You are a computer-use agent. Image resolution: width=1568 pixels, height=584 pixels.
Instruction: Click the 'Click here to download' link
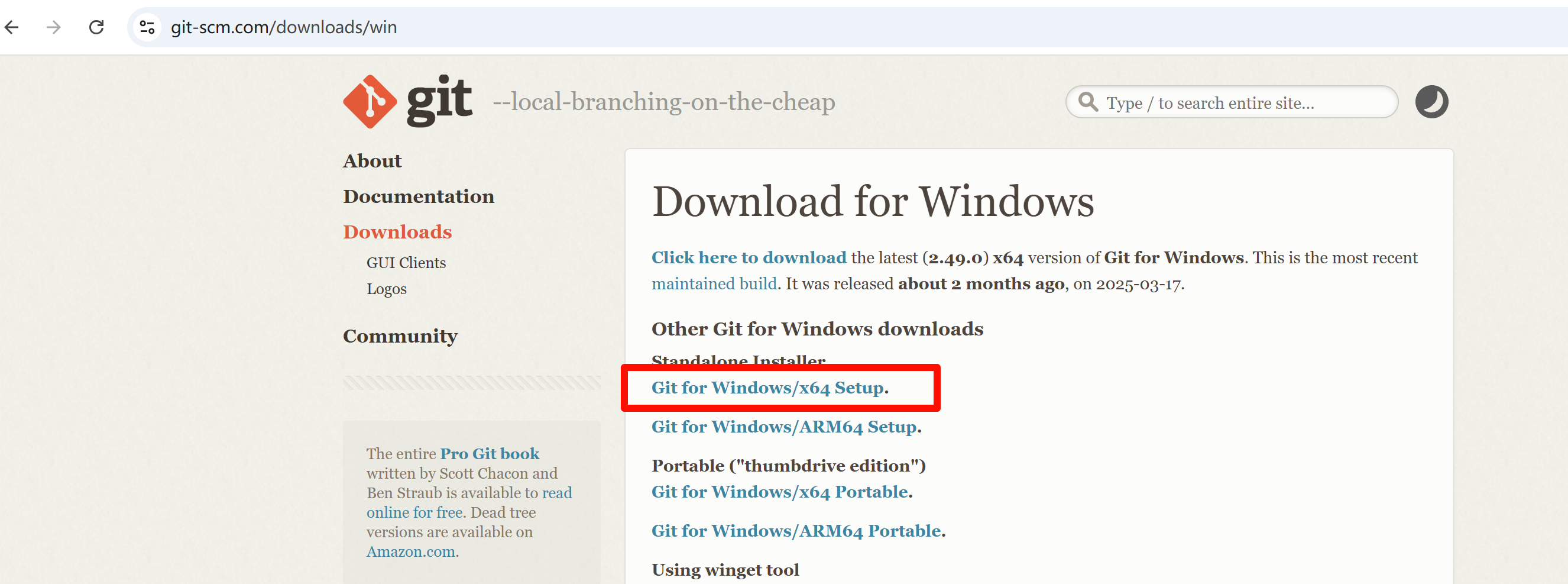749,257
